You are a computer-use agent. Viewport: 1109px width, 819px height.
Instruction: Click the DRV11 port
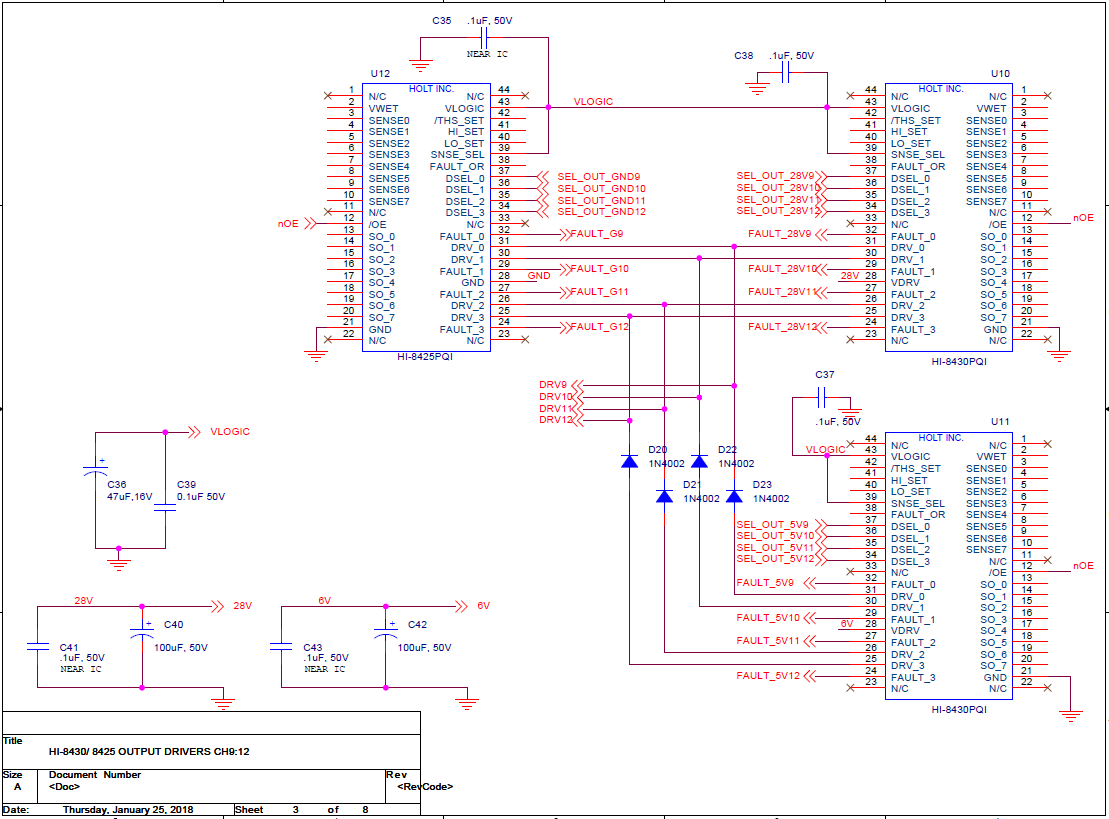pos(561,409)
